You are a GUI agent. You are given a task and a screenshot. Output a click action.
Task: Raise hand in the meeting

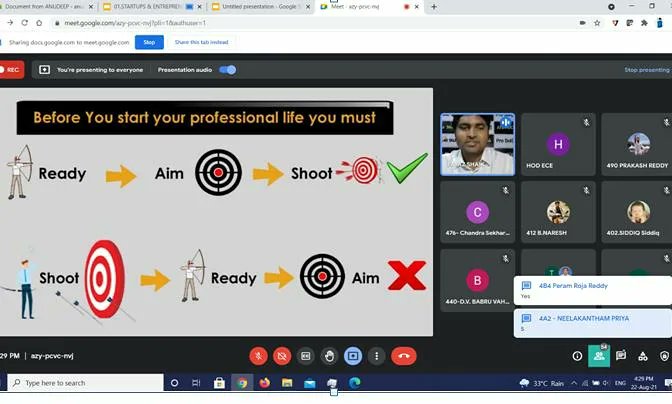(329, 356)
